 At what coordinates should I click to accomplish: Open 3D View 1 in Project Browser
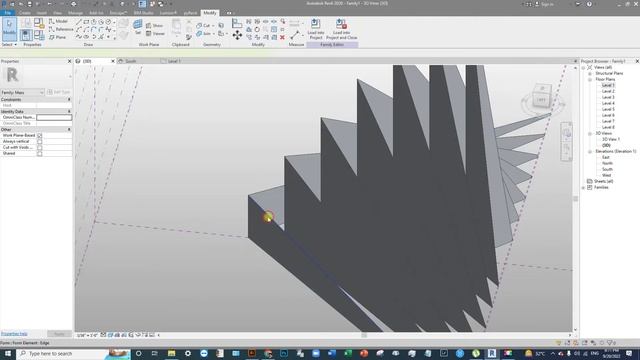[611, 139]
